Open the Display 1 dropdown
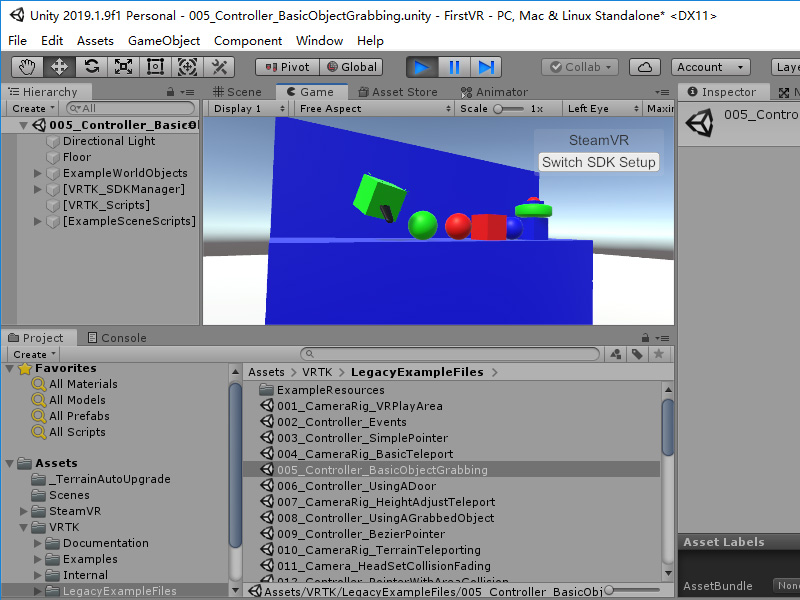 (x=248, y=108)
